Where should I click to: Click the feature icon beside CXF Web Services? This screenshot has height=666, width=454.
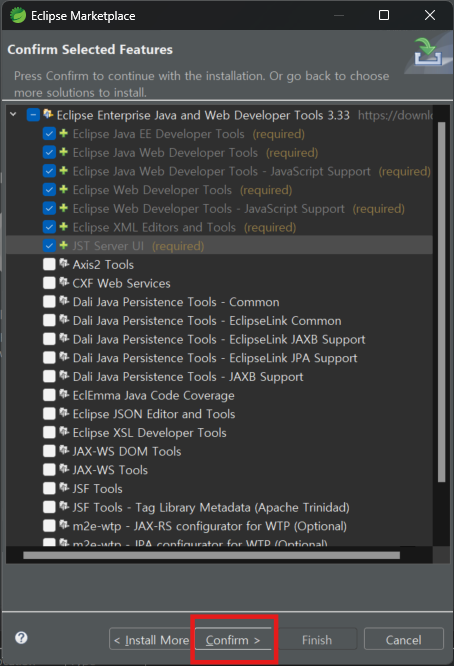coord(64,282)
